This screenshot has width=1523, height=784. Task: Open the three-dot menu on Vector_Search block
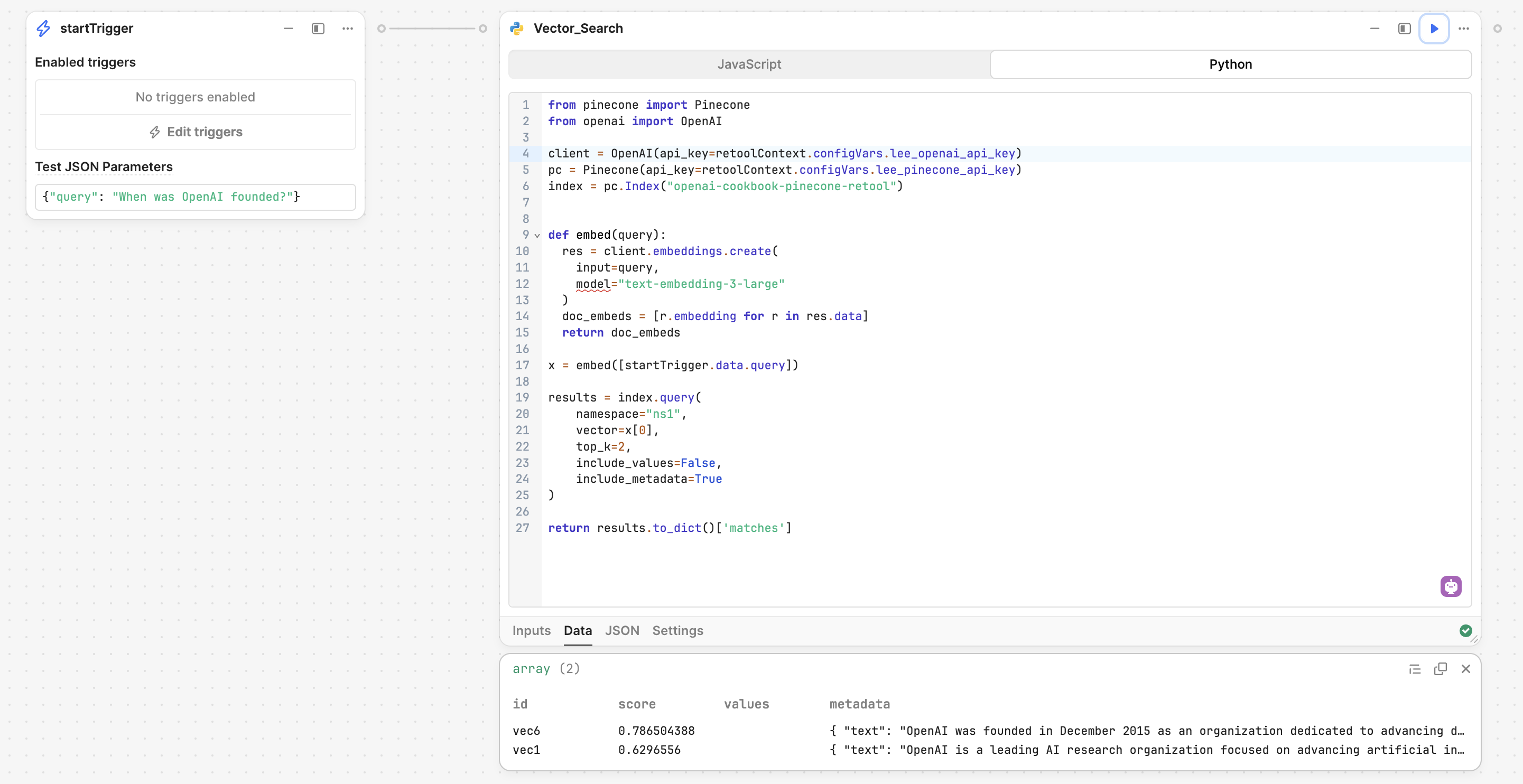tap(1464, 28)
